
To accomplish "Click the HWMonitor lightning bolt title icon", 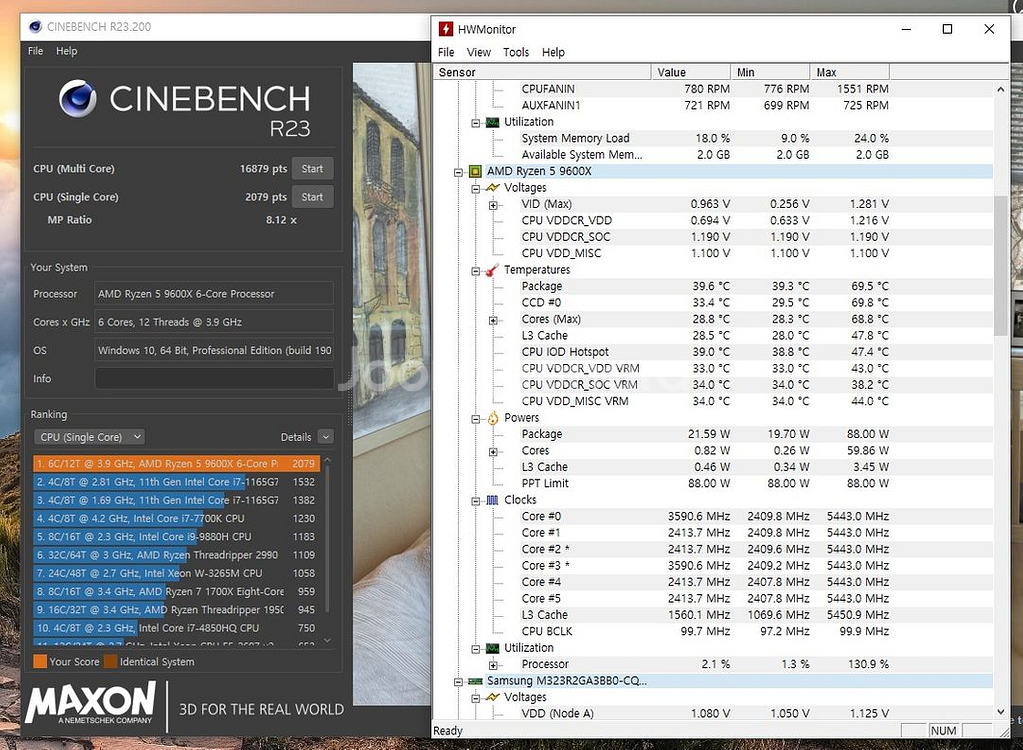I will coord(446,29).
